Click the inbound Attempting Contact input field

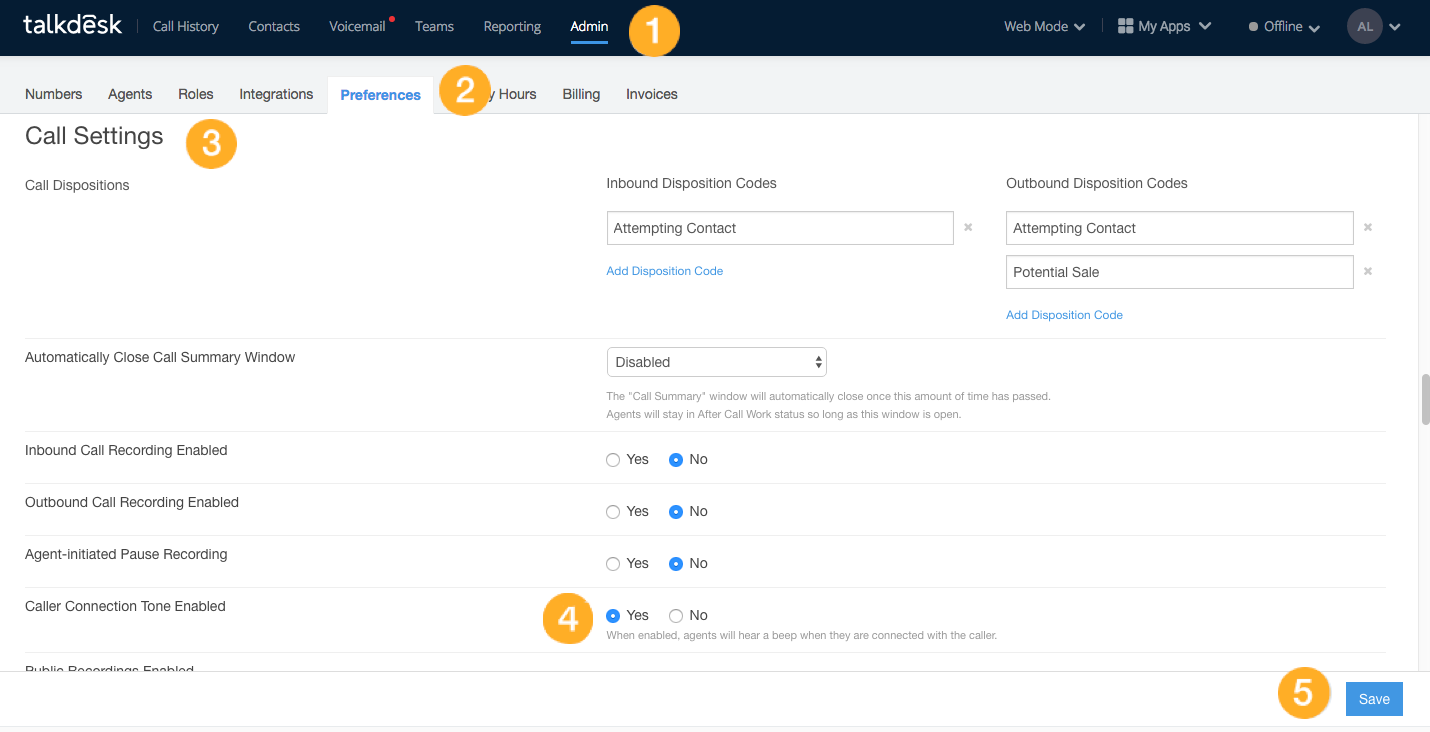780,228
